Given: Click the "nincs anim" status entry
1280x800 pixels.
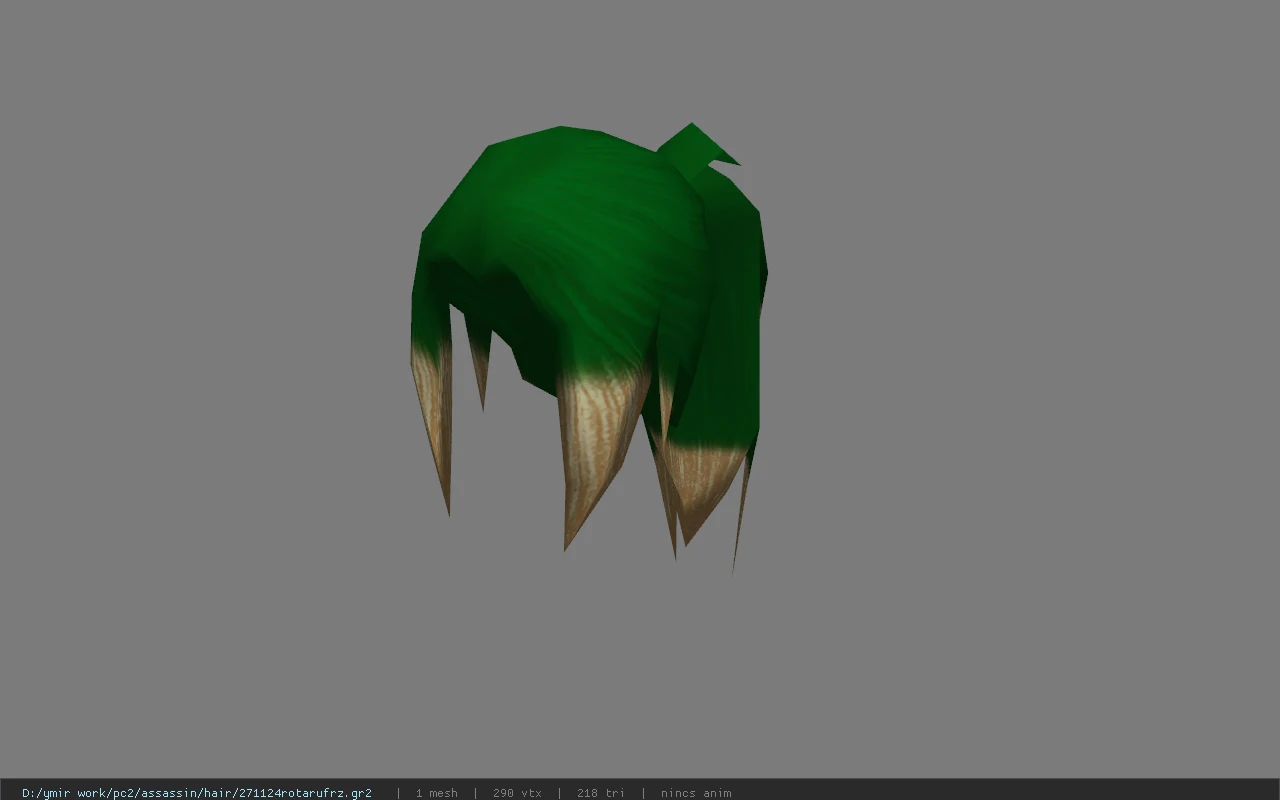Looking at the screenshot, I should [696, 793].
